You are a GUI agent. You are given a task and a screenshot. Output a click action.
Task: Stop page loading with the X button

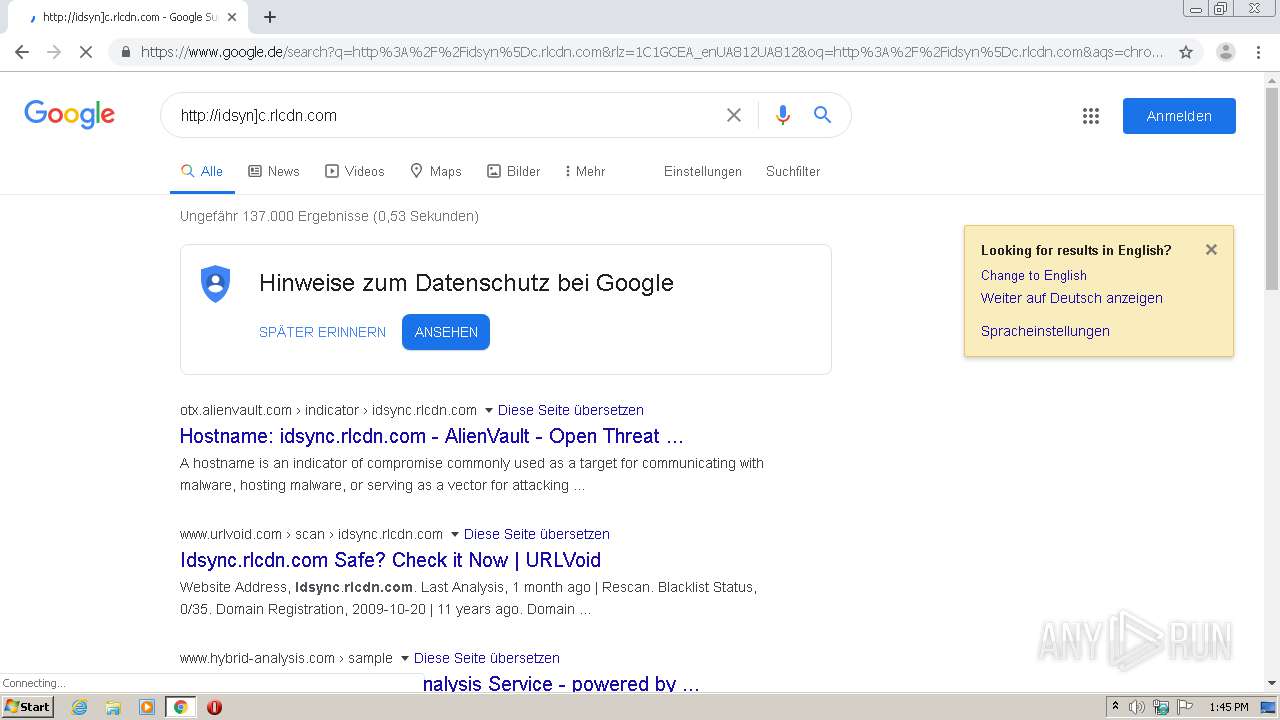[x=86, y=52]
